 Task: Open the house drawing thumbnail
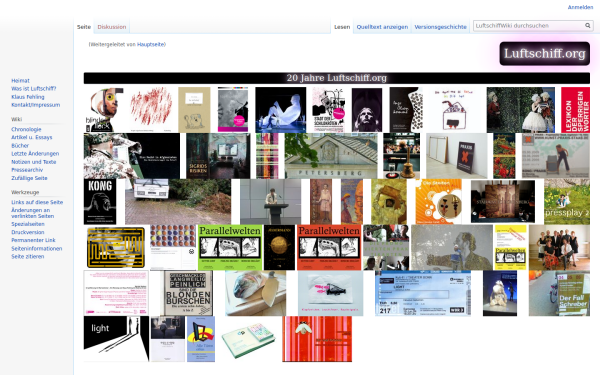click(x=455, y=110)
